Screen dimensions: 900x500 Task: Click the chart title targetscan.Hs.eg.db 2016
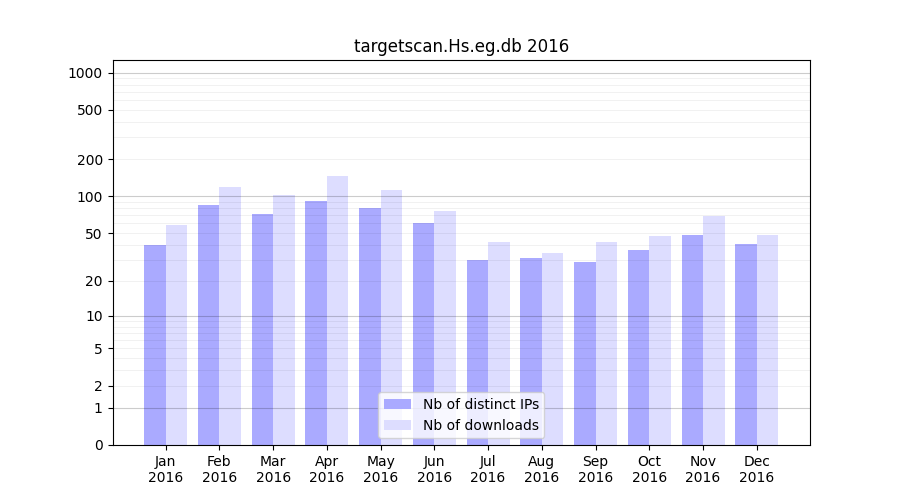(461, 46)
